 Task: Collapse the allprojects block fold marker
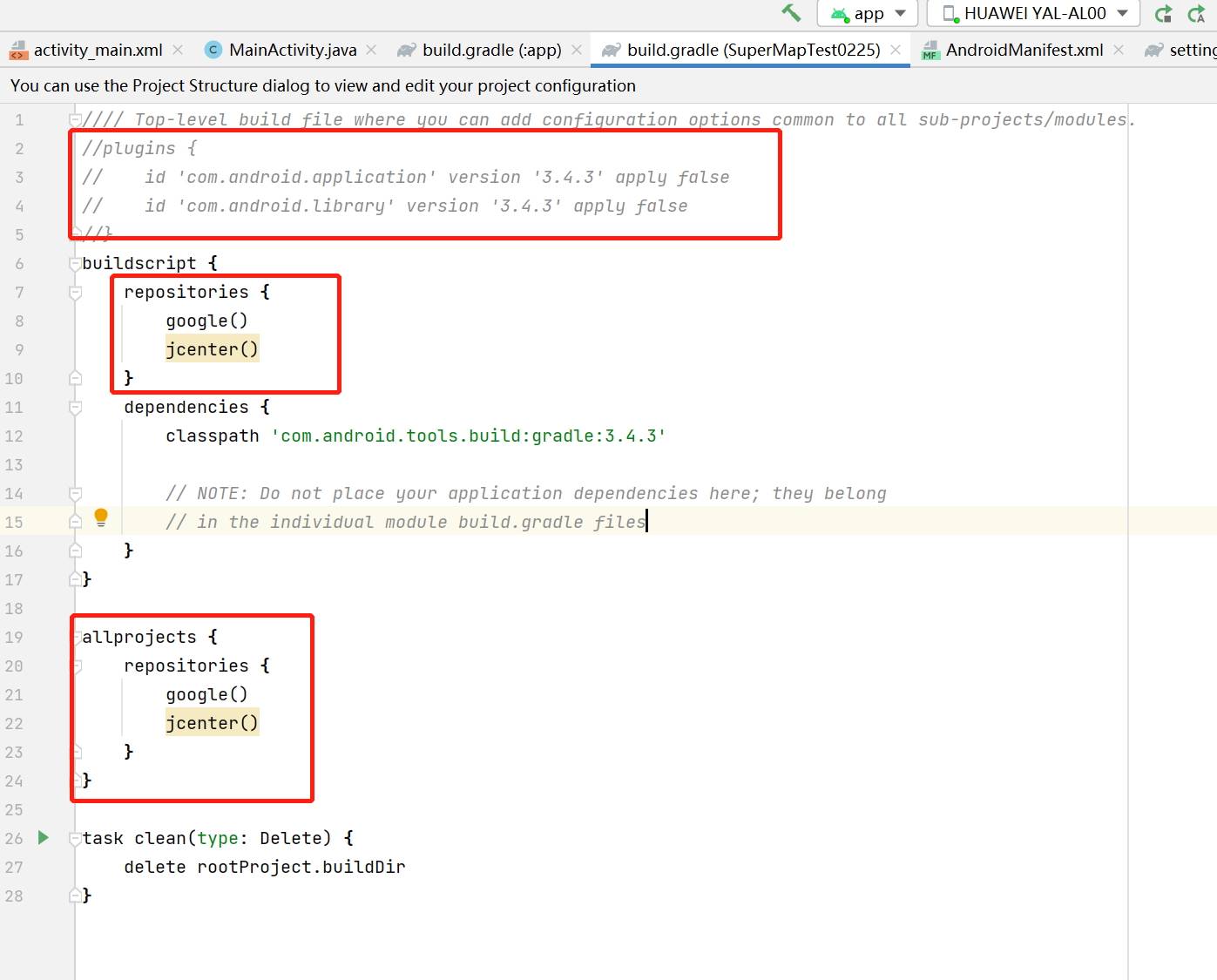pos(76,638)
